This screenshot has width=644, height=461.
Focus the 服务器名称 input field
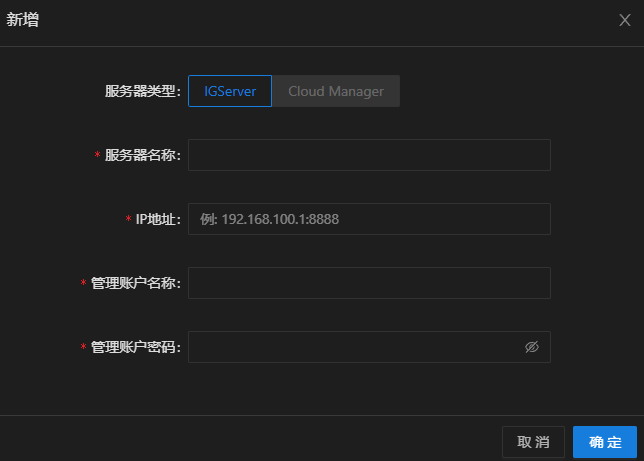[x=369, y=155]
